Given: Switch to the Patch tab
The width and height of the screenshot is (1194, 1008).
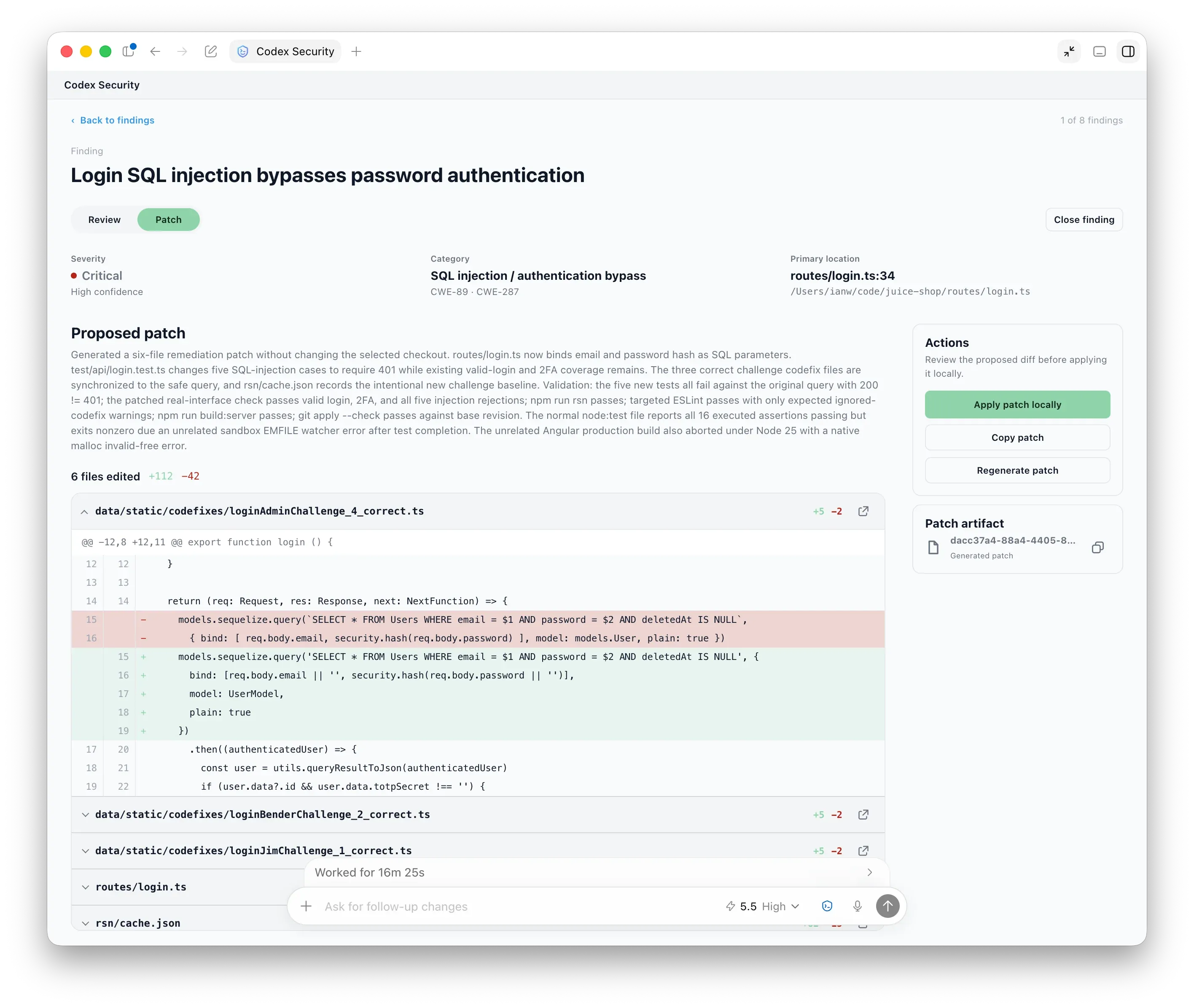Looking at the screenshot, I should [168, 220].
